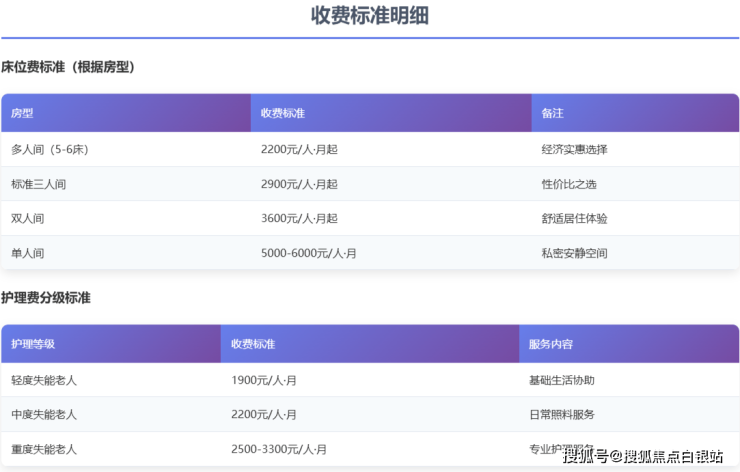
Task: Click the 舒适居住体验 remark cell
Action: [574, 218]
